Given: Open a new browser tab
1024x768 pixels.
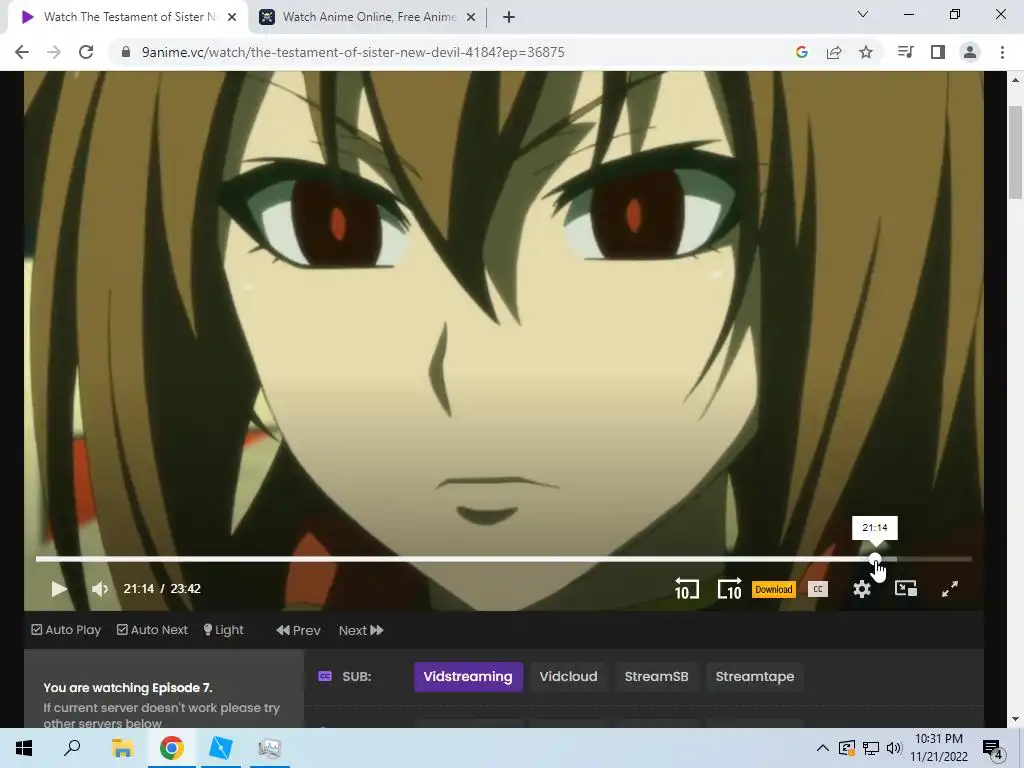Looking at the screenshot, I should click(509, 17).
